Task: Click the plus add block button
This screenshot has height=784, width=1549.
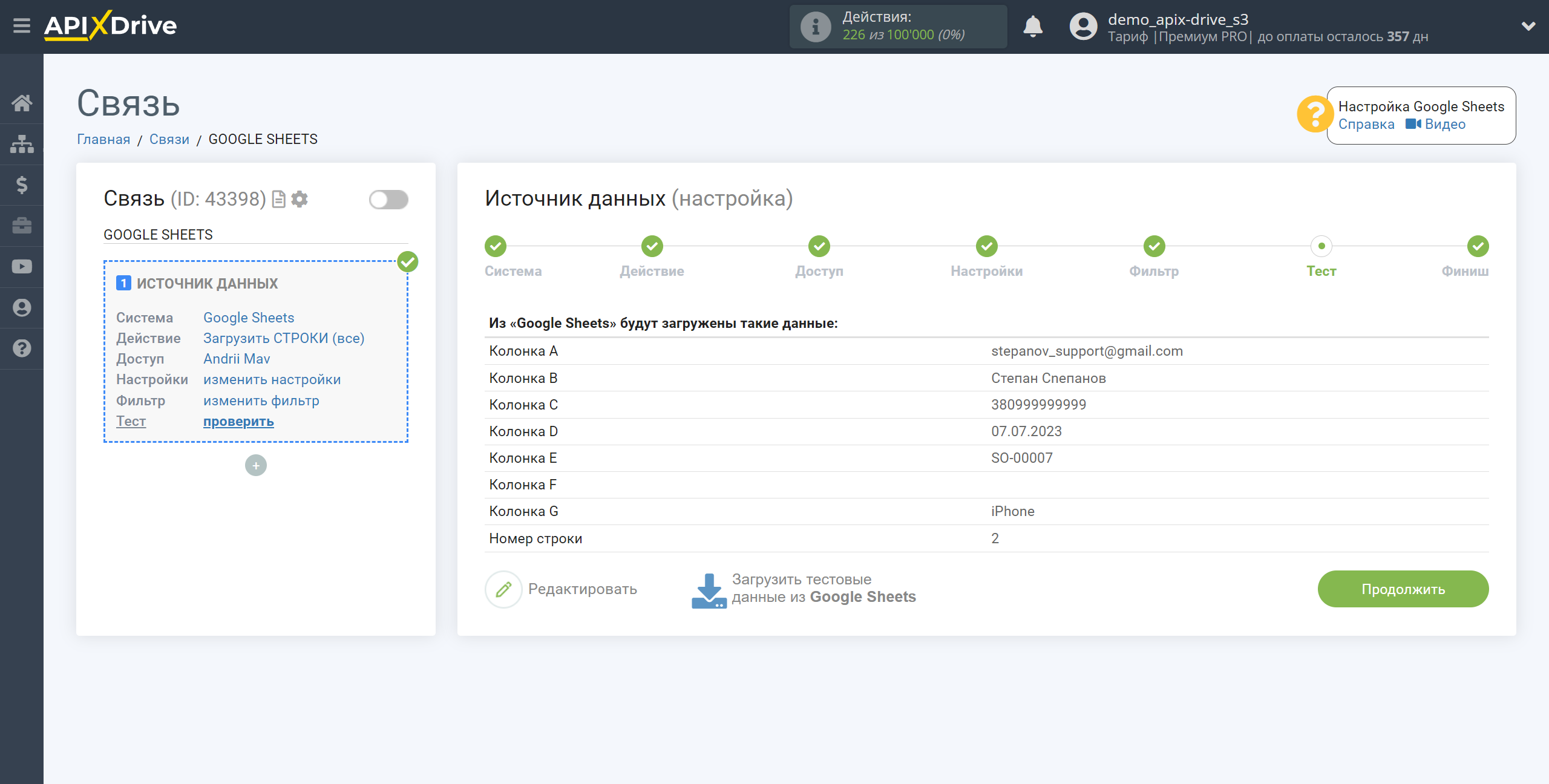Action: pos(256,465)
